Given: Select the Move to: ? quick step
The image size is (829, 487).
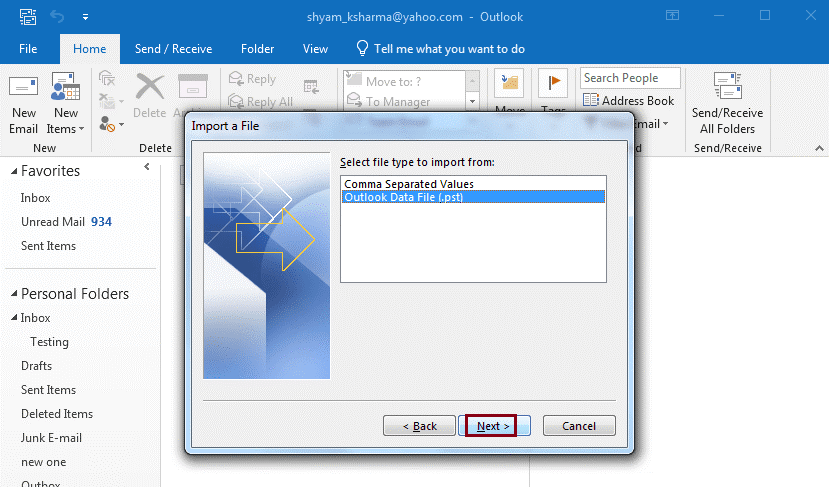Looking at the screenshot, I should pyautogui.click(x=393, y=81).
